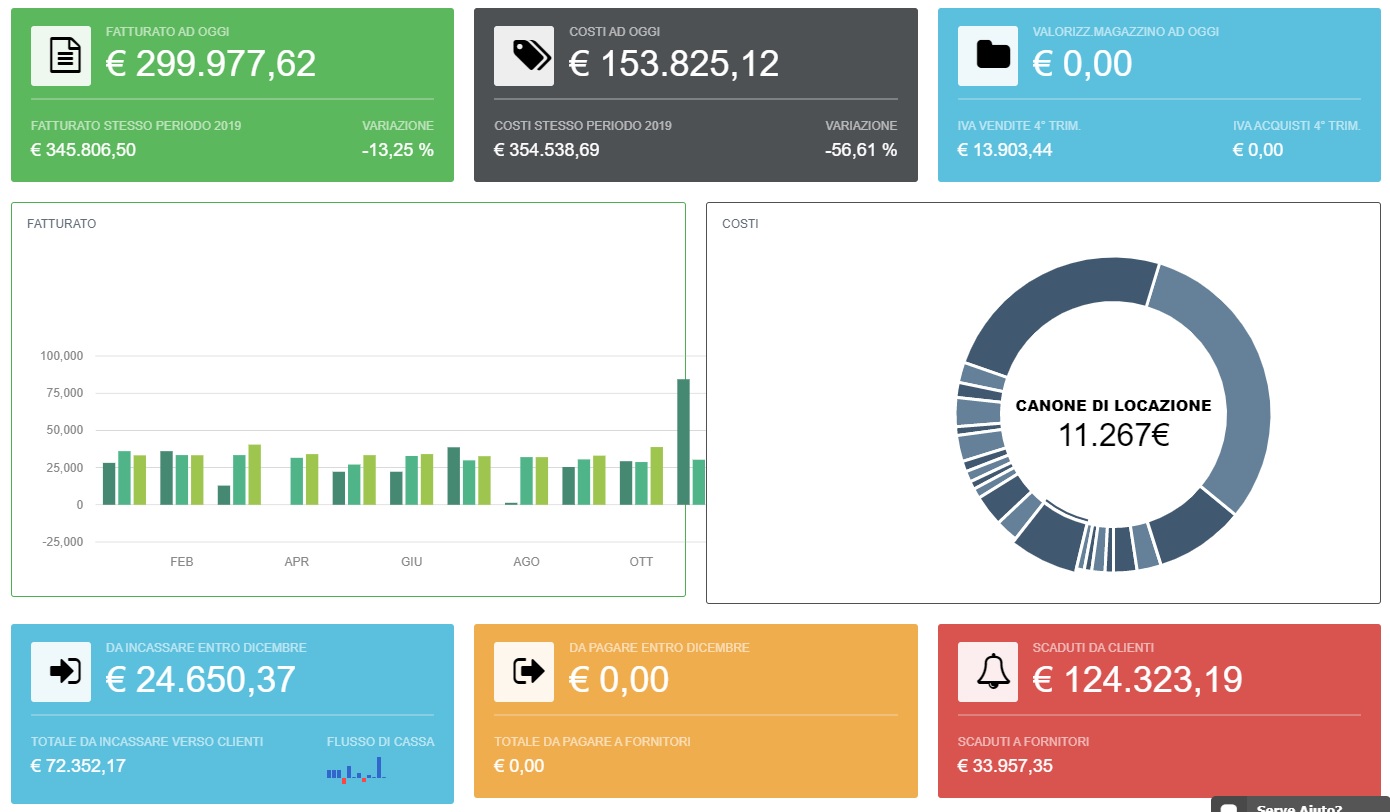Click the Canone di Locazione label in donut center
The width and height of the screenshot is (1390, 812).
pos(1113,406)
